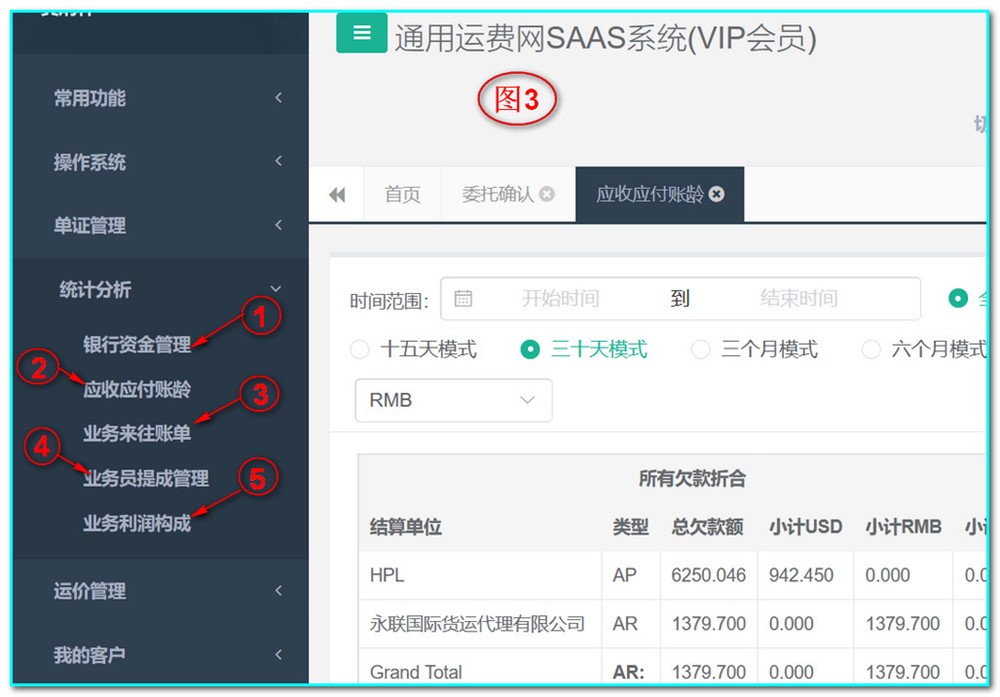The image size is (1000, 697).
Task: Choose the 三个月模式 radio option
Action: [701, 350]
